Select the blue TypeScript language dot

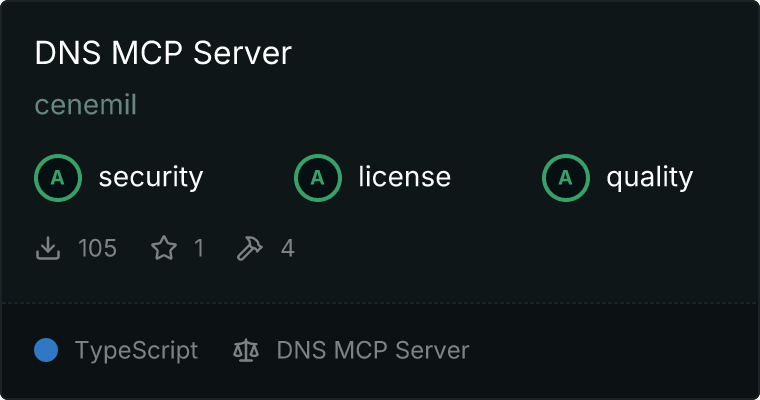pyautogui.click(x=46, y=351)
